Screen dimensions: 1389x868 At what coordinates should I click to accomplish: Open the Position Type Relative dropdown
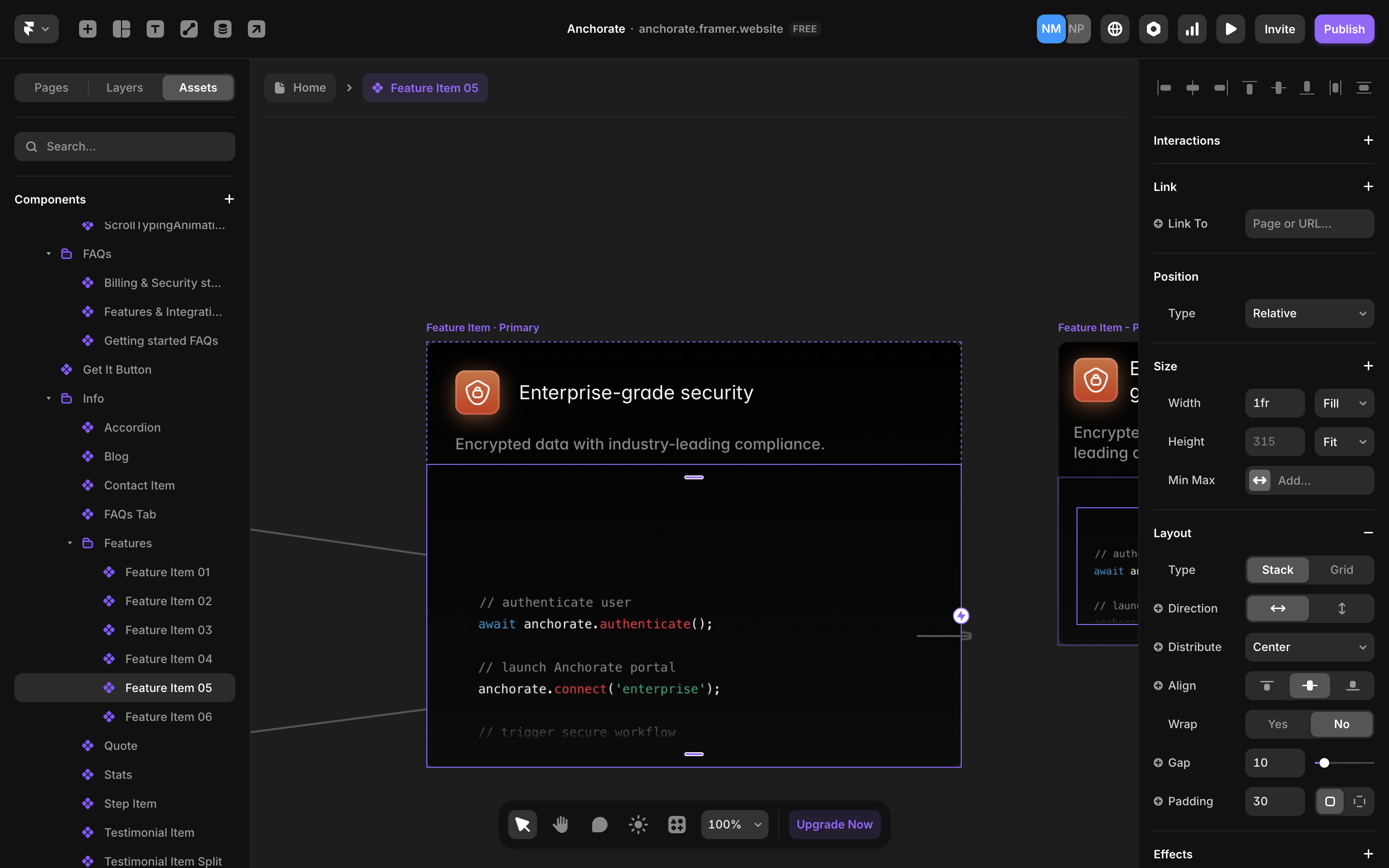[1308, 313]
